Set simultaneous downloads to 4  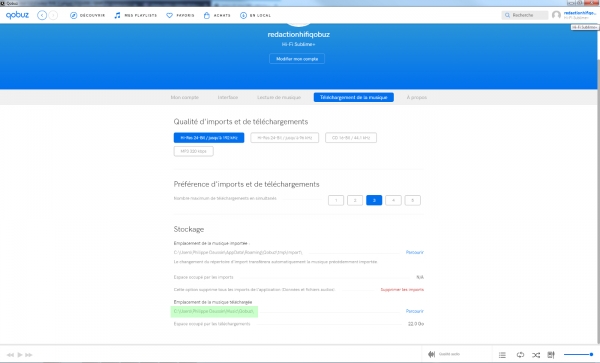click(x=393, y=200)
